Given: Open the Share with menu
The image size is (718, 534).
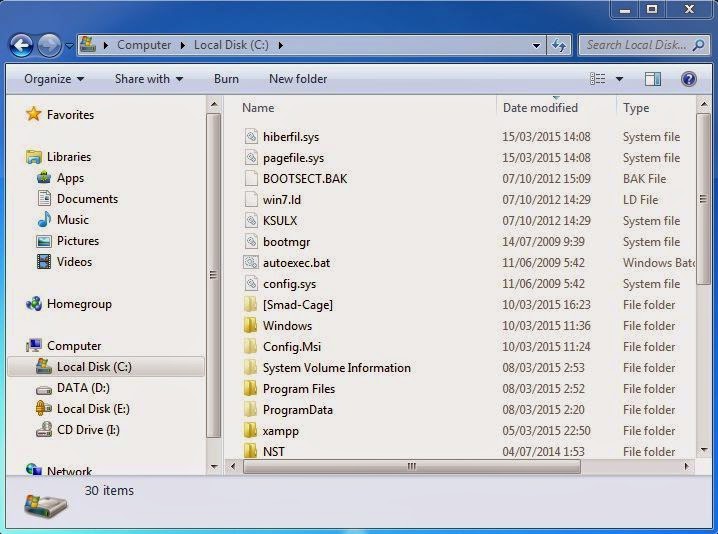Looking at the screenshot, I should 149,79.
